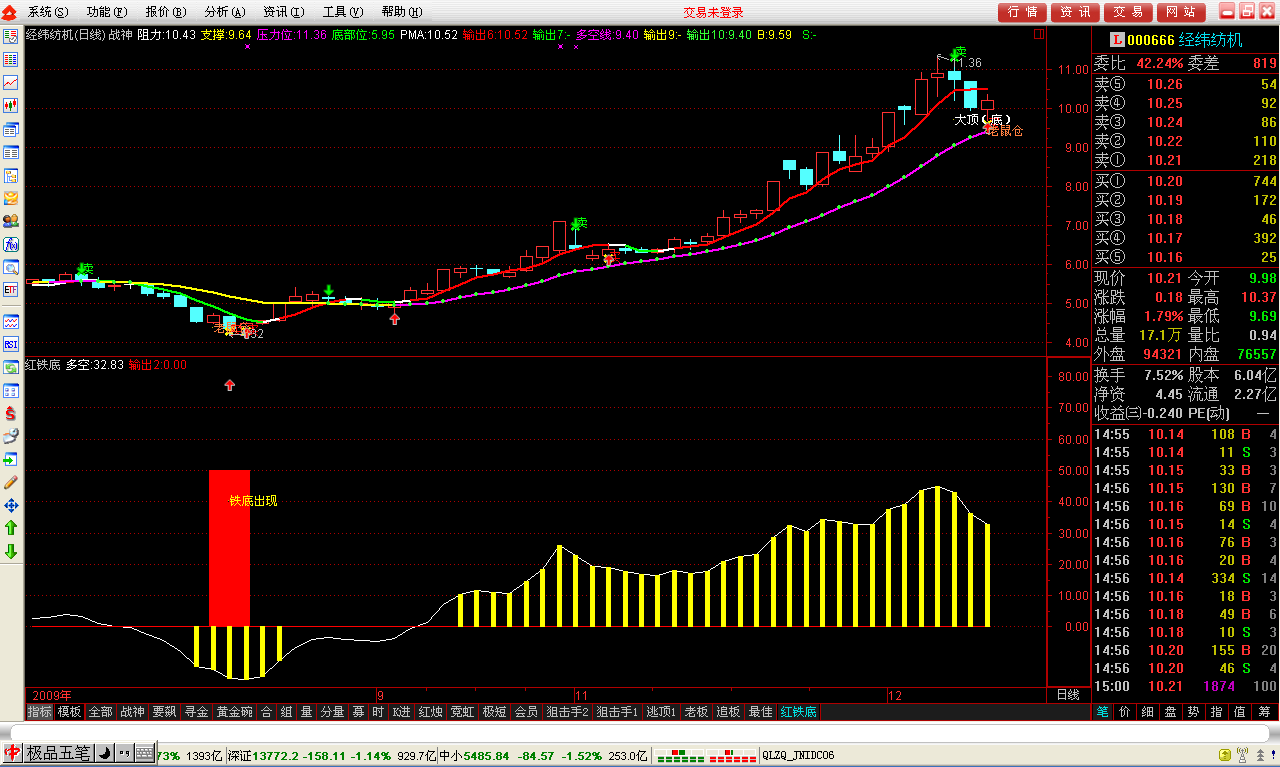Switch to the 筹 tab in the quote panel
Screen dimensions: 1280x767
(x=1264, y=712)
